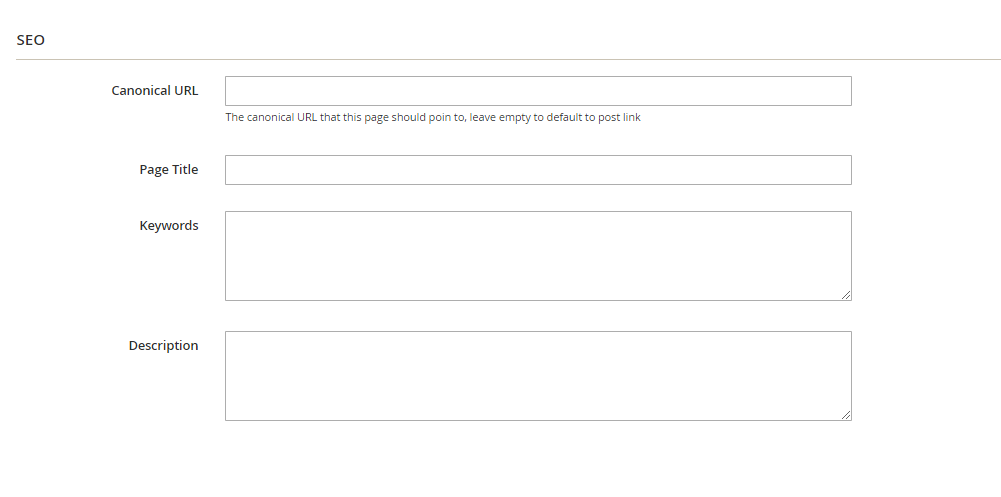Place cursor in the Description text area
1001x497 pixels.
click(538, 376)
